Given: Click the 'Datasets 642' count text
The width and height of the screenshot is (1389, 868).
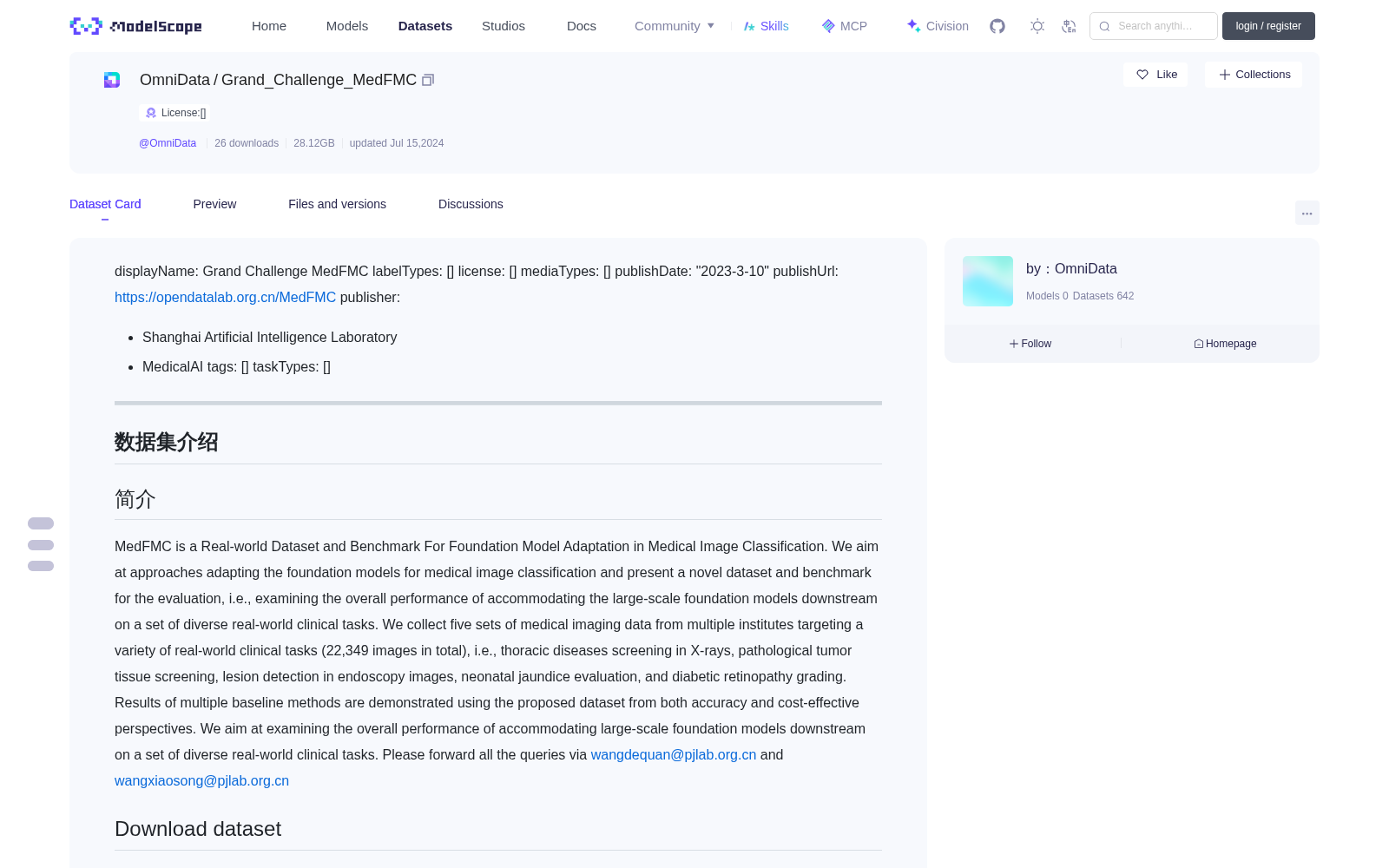Looking at the screenshot, I should tap(1103, 296).
